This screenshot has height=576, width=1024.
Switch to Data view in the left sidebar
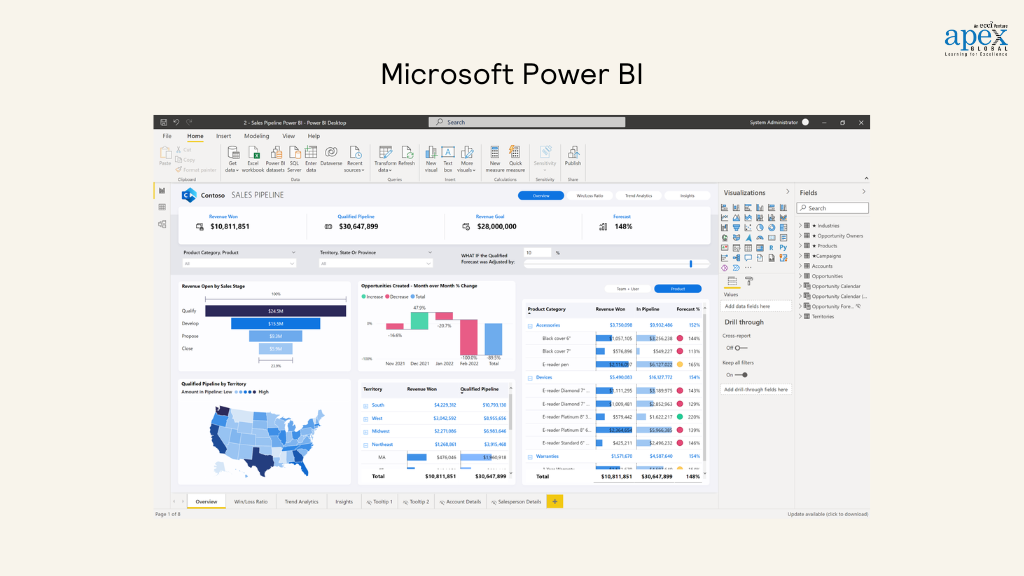(x=162, y=207)
